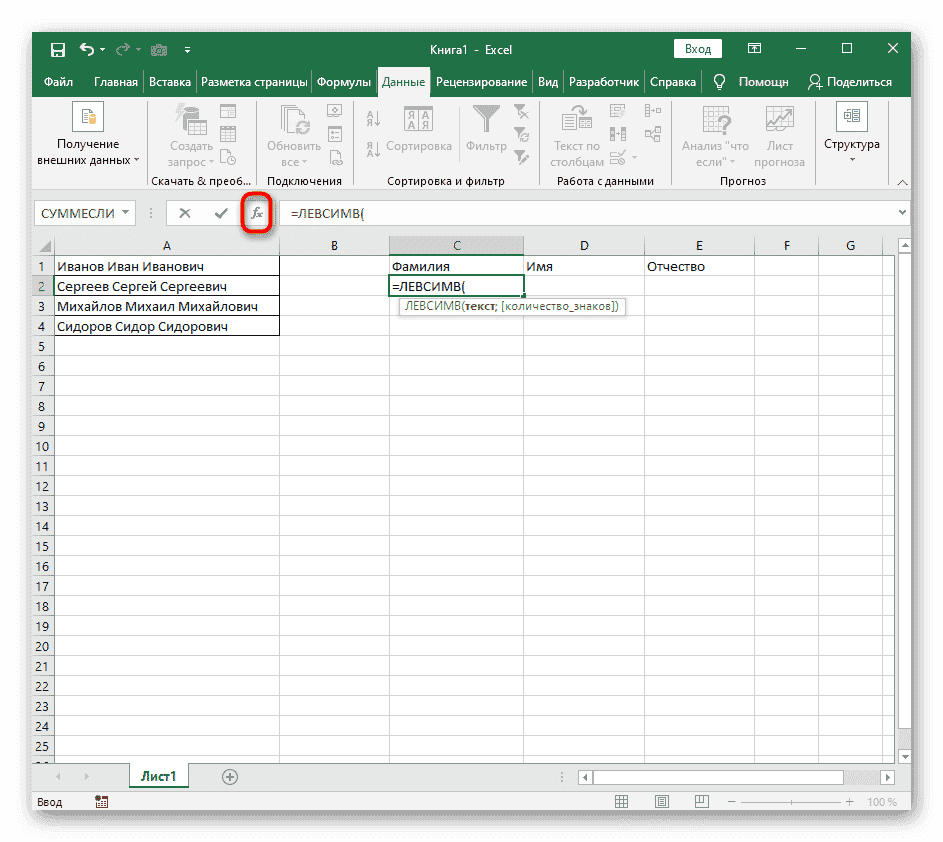Expand the Структура dropdown

tap(851, 158)
